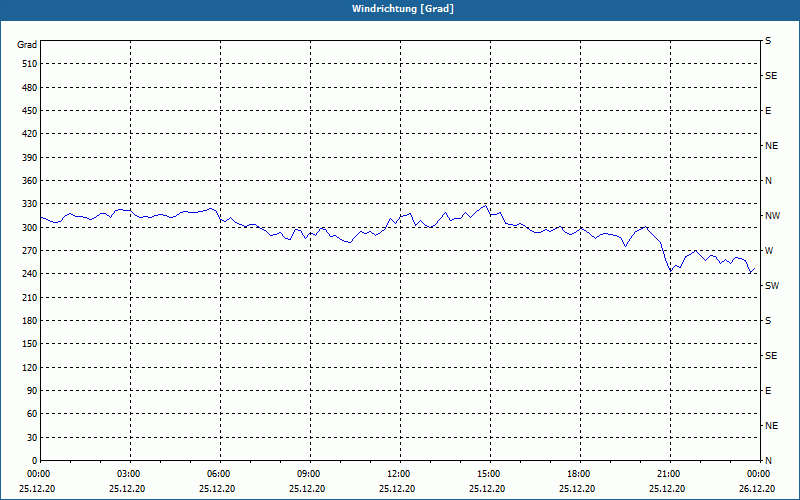
Task: Select the 450 value on the degree axis
Action: pos(30,111)
